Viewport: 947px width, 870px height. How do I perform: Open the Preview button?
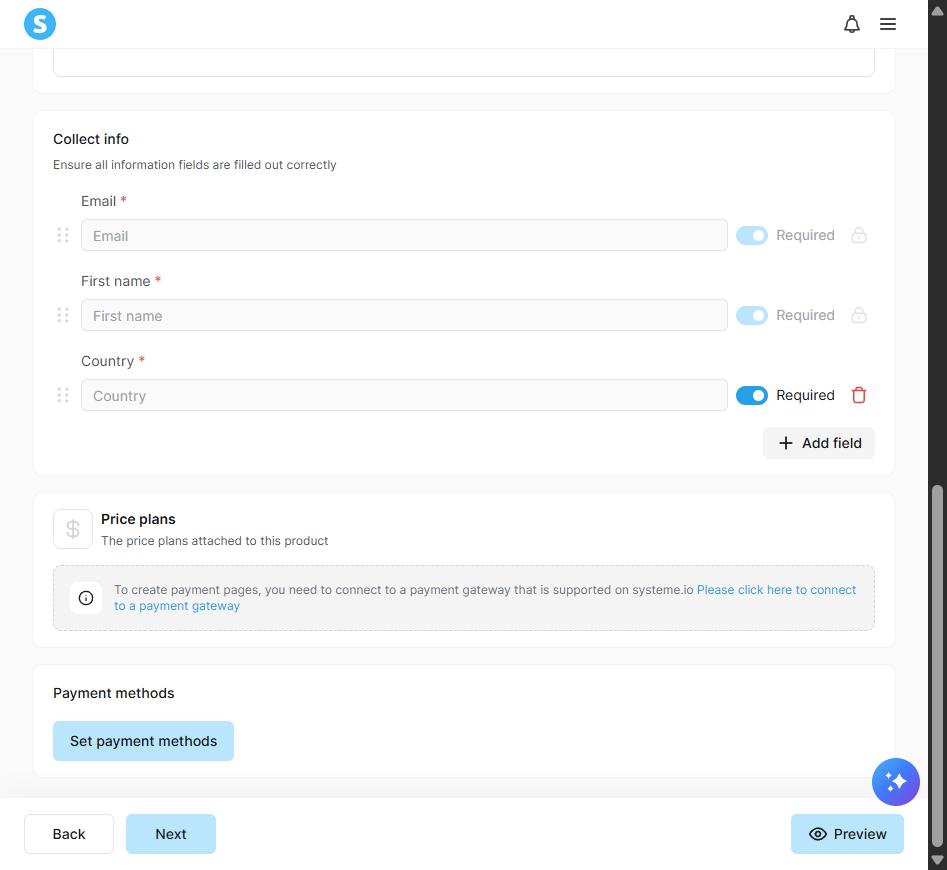[x=847, y=834]
